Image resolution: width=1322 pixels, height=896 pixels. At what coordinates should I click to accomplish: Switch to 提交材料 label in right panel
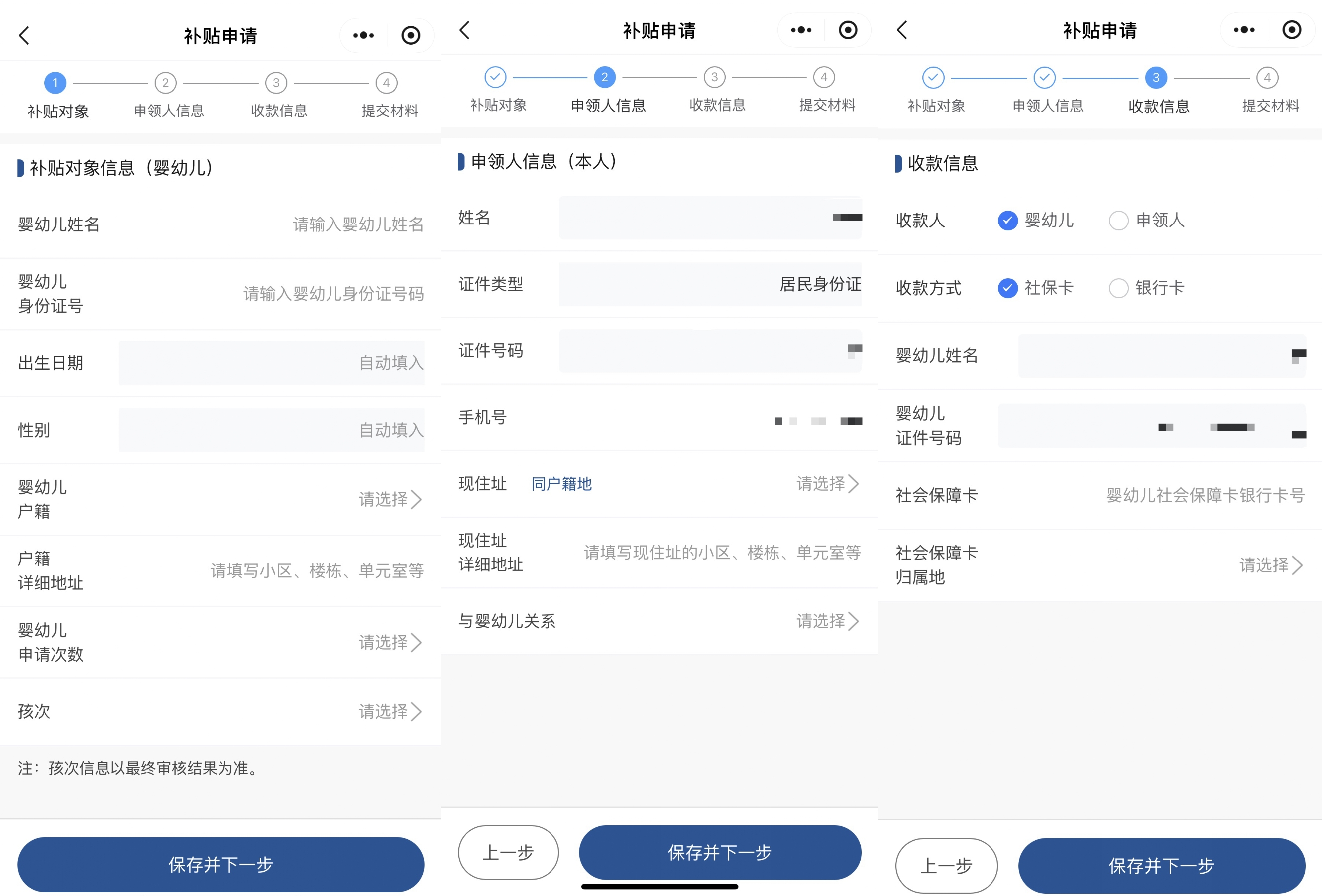1271,107
